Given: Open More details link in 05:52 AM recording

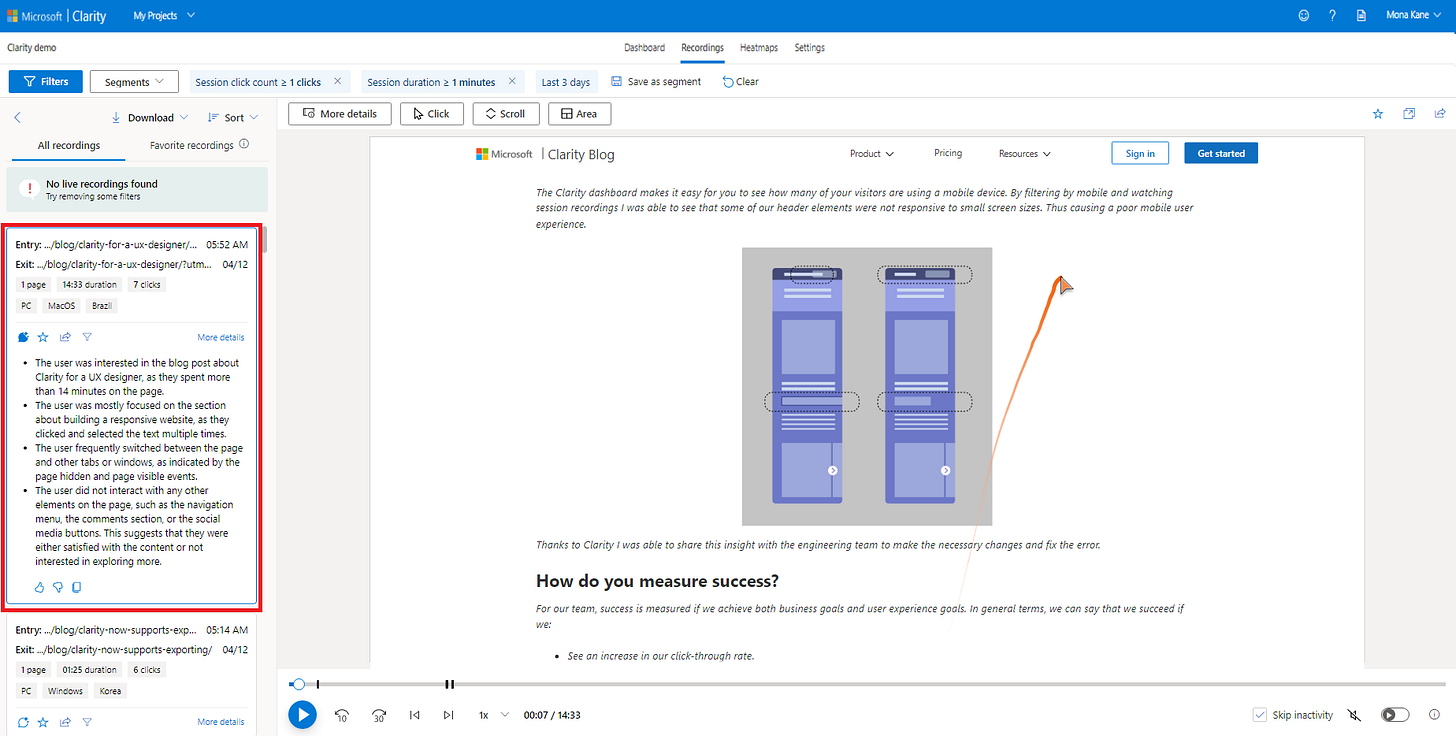Looking at the screenshot, I should (221, 337).
